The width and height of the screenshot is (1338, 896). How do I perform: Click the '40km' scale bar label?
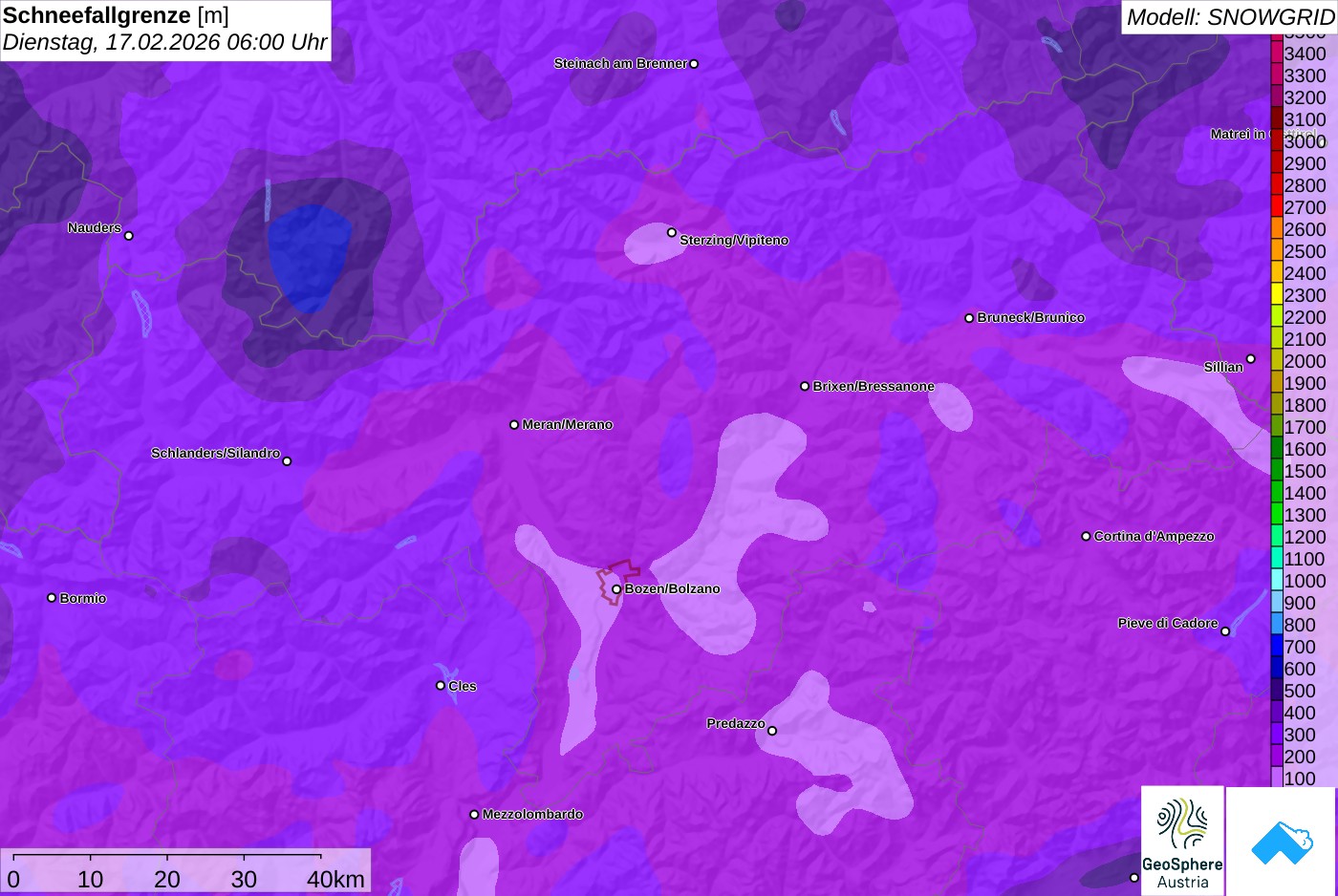335,880
